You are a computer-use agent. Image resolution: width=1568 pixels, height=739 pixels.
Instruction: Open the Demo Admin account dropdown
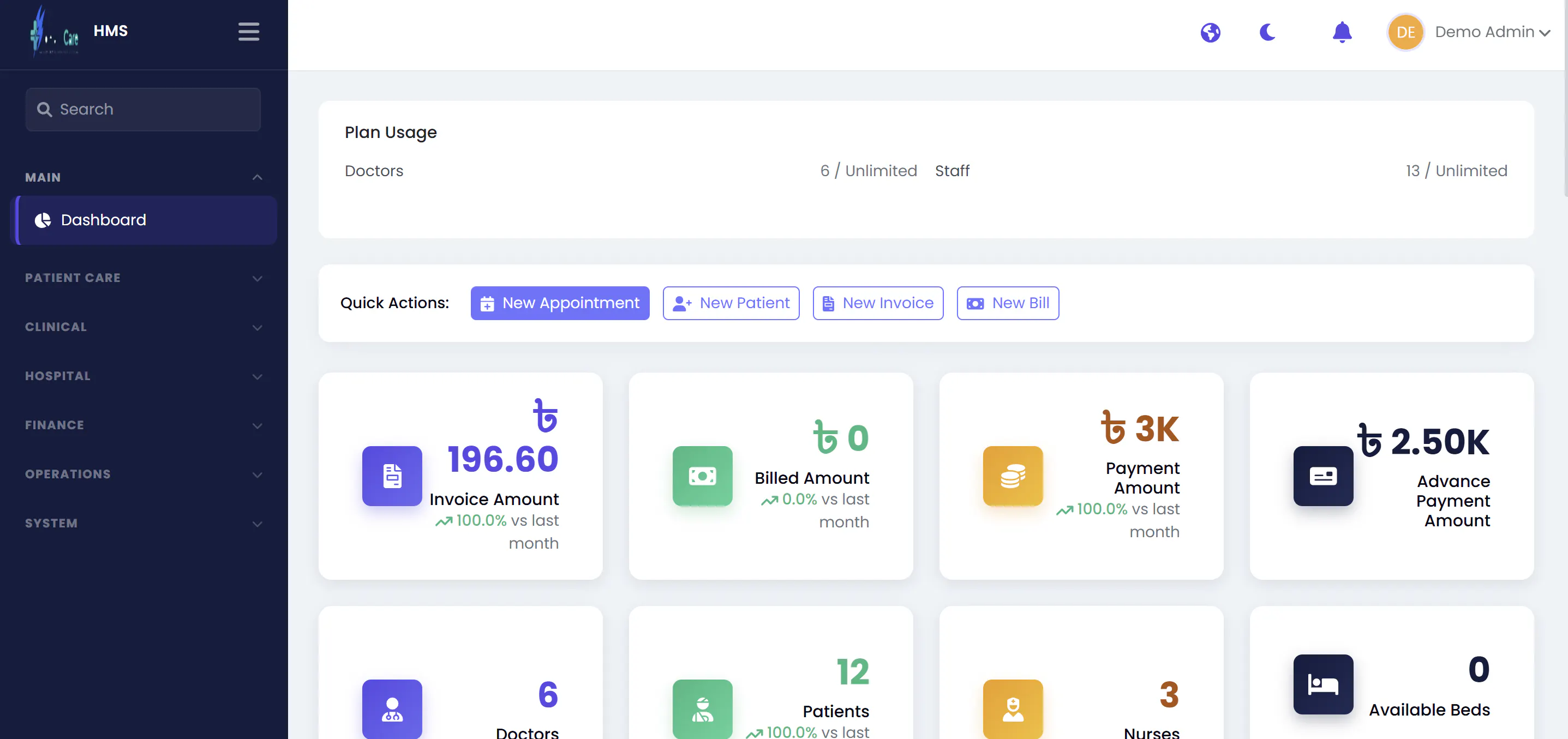(x=1492, y=32)
